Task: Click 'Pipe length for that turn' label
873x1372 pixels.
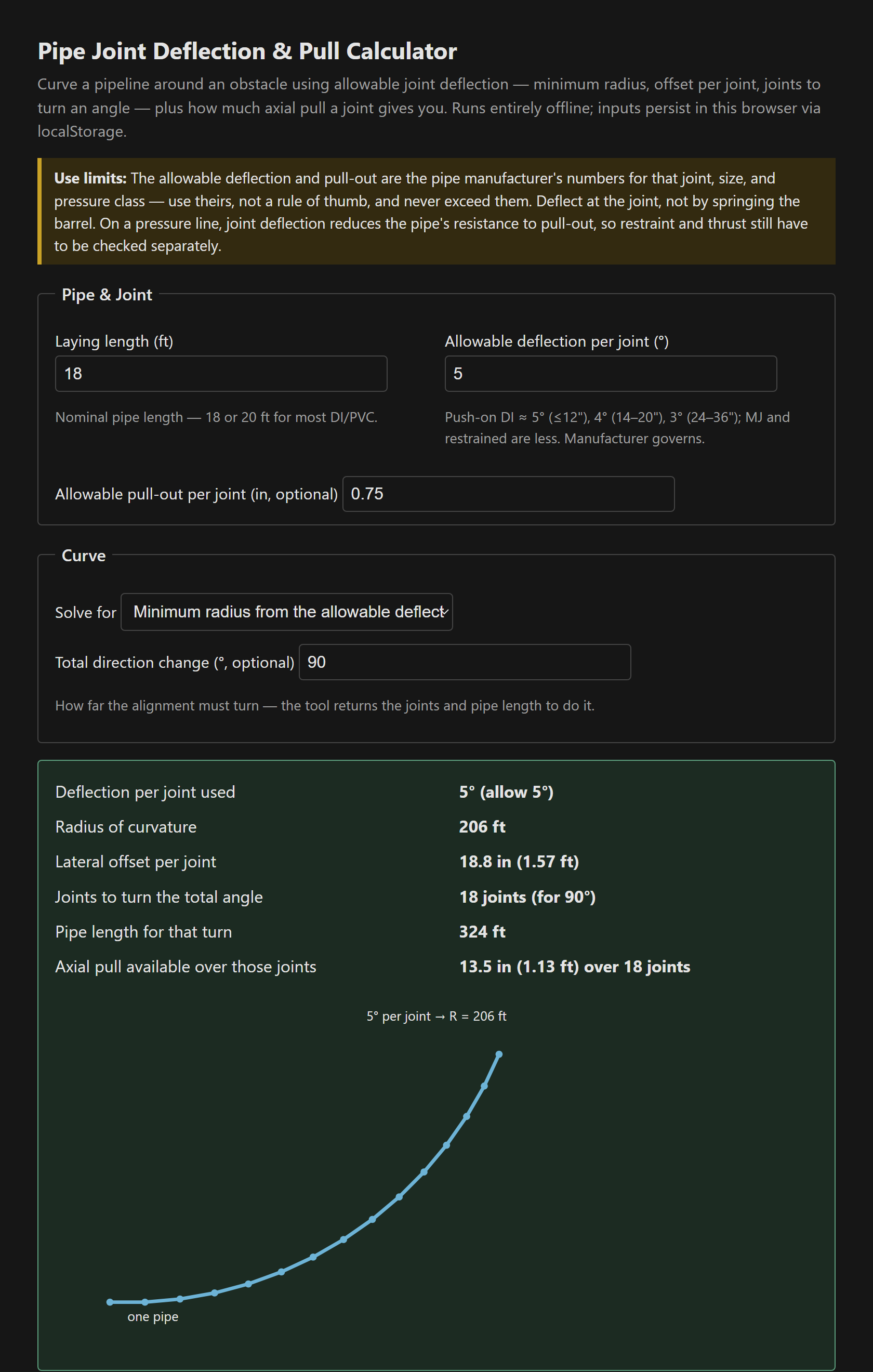Action: click(143, 932)
